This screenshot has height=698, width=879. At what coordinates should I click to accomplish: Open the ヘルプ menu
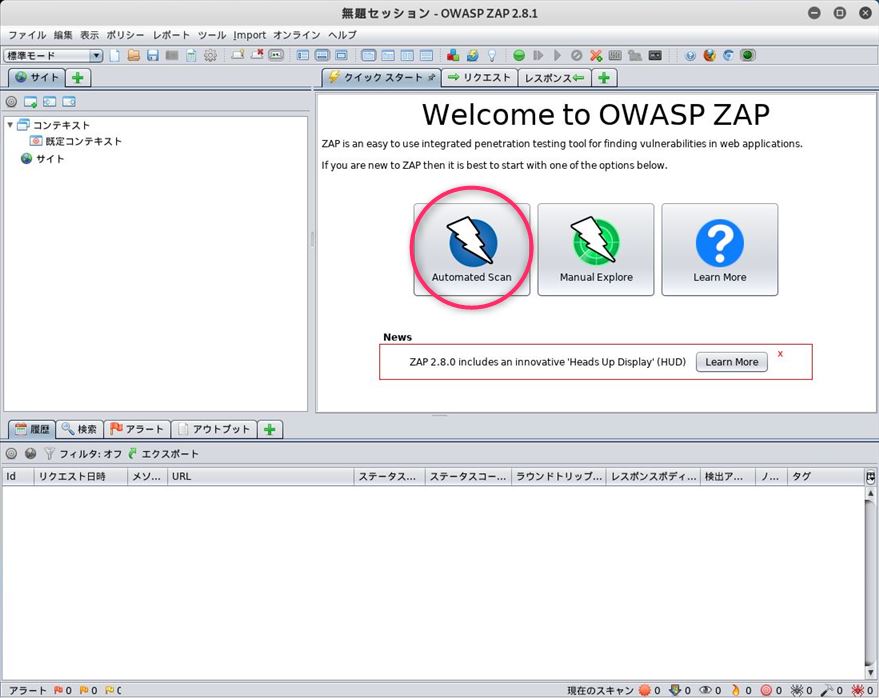343,35
